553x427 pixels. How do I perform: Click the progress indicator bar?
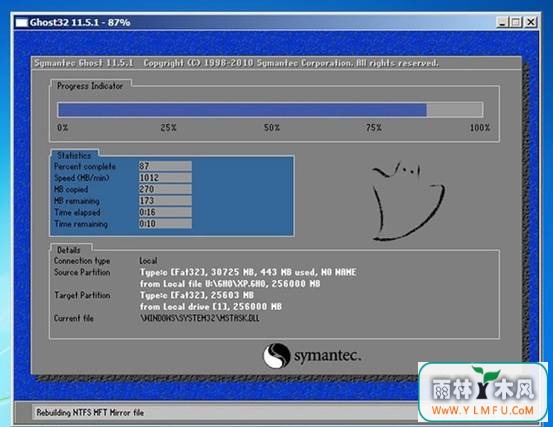(270, 110)
